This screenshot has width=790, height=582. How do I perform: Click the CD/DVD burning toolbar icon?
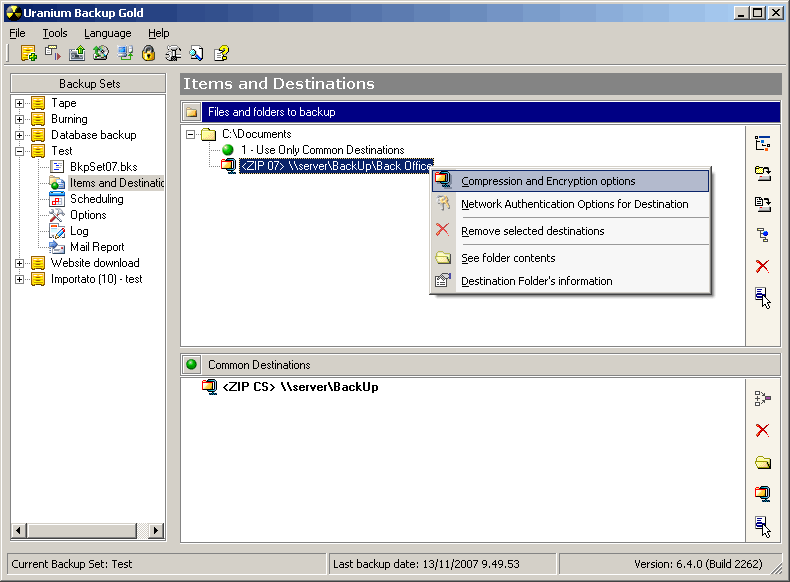(101, 53)
